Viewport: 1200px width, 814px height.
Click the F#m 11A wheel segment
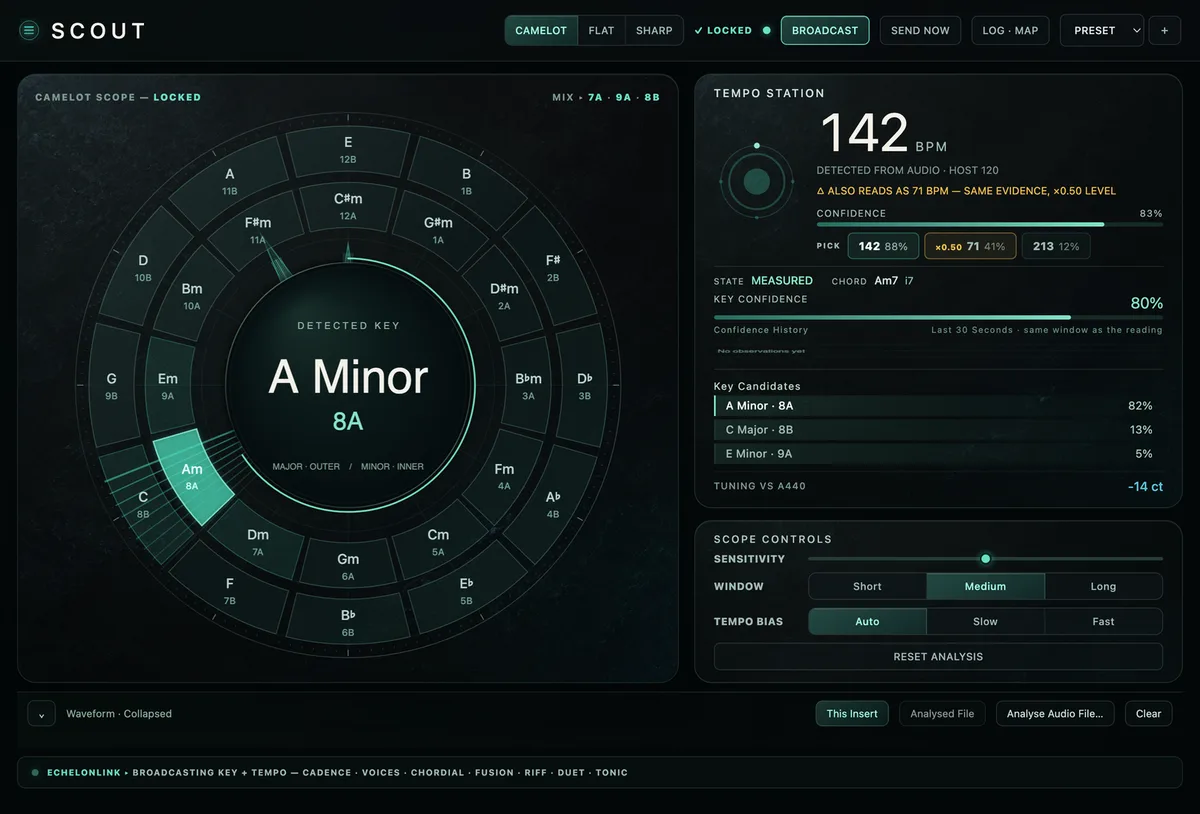tap(258, 230)
